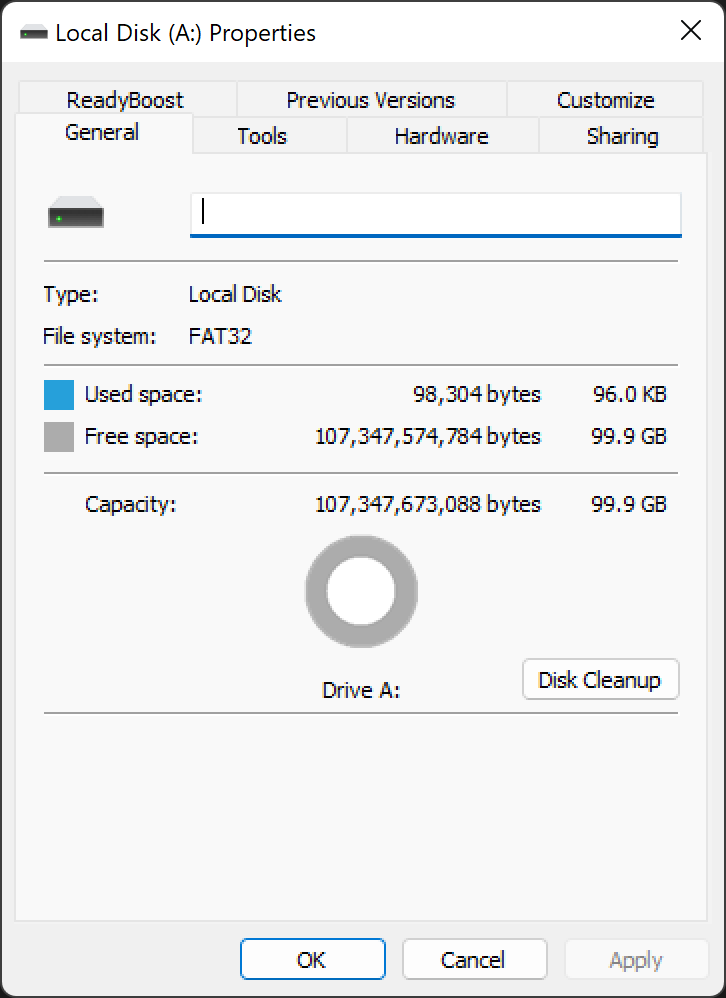Confirm with the OK button
The width and height of the screenshot is (726, 998).
coord(312,959)
